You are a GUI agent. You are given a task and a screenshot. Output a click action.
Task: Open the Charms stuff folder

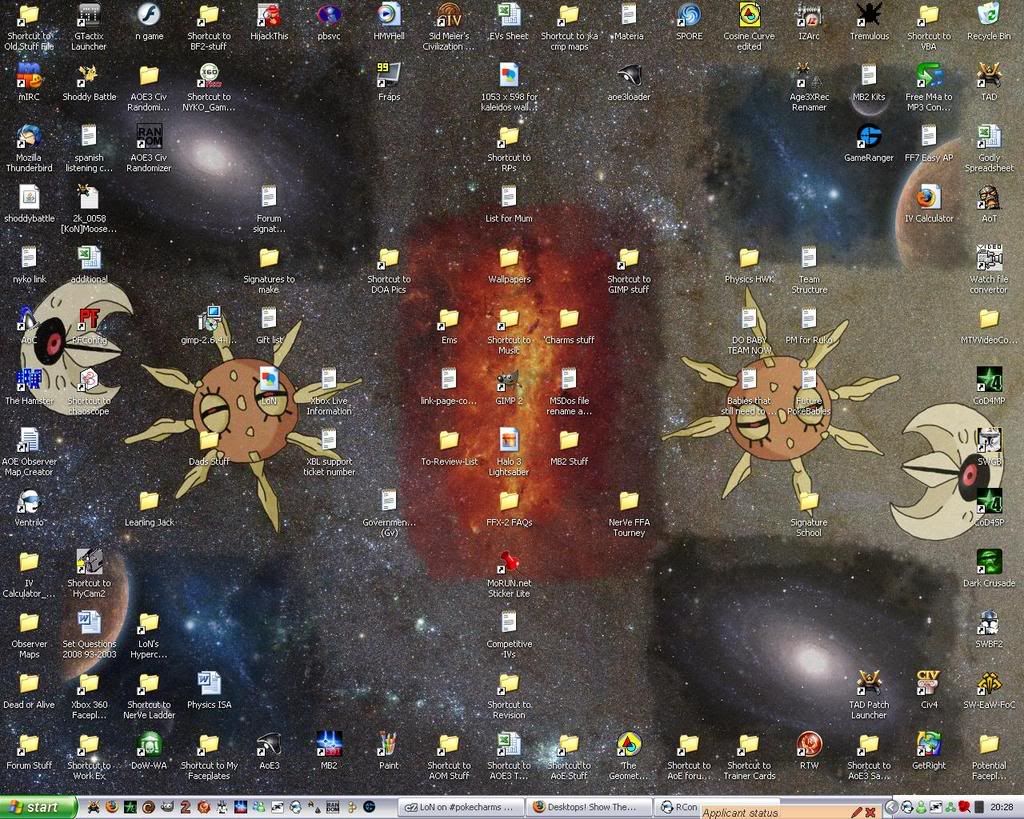pyautogui.click(x=569, y=319)
